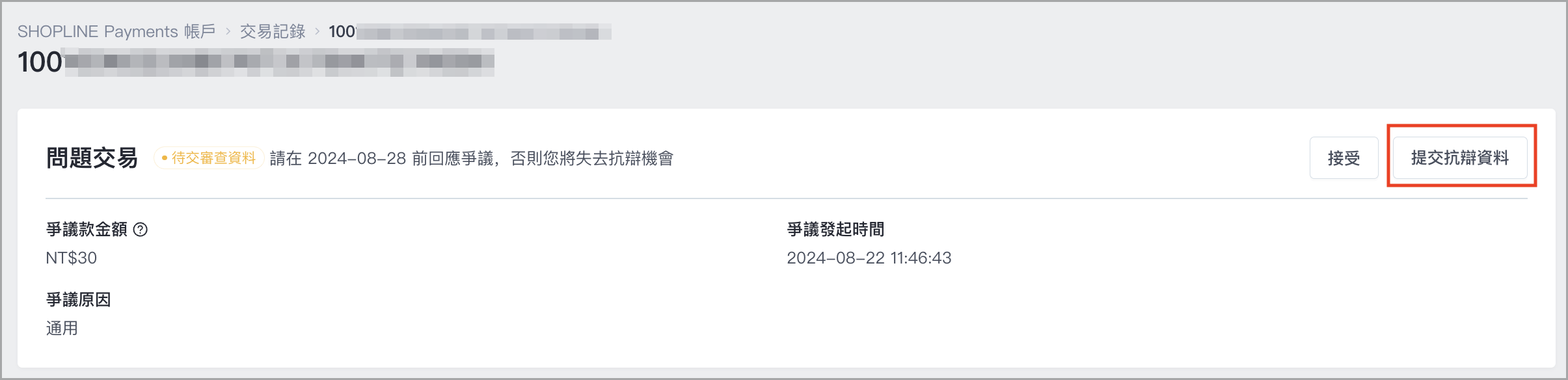Viewport: 1568px width, 380px height.
Task: Click the breadcrumb chevron after SHOPLINE Payments 帳戶
Action: [x=228, y=31]
